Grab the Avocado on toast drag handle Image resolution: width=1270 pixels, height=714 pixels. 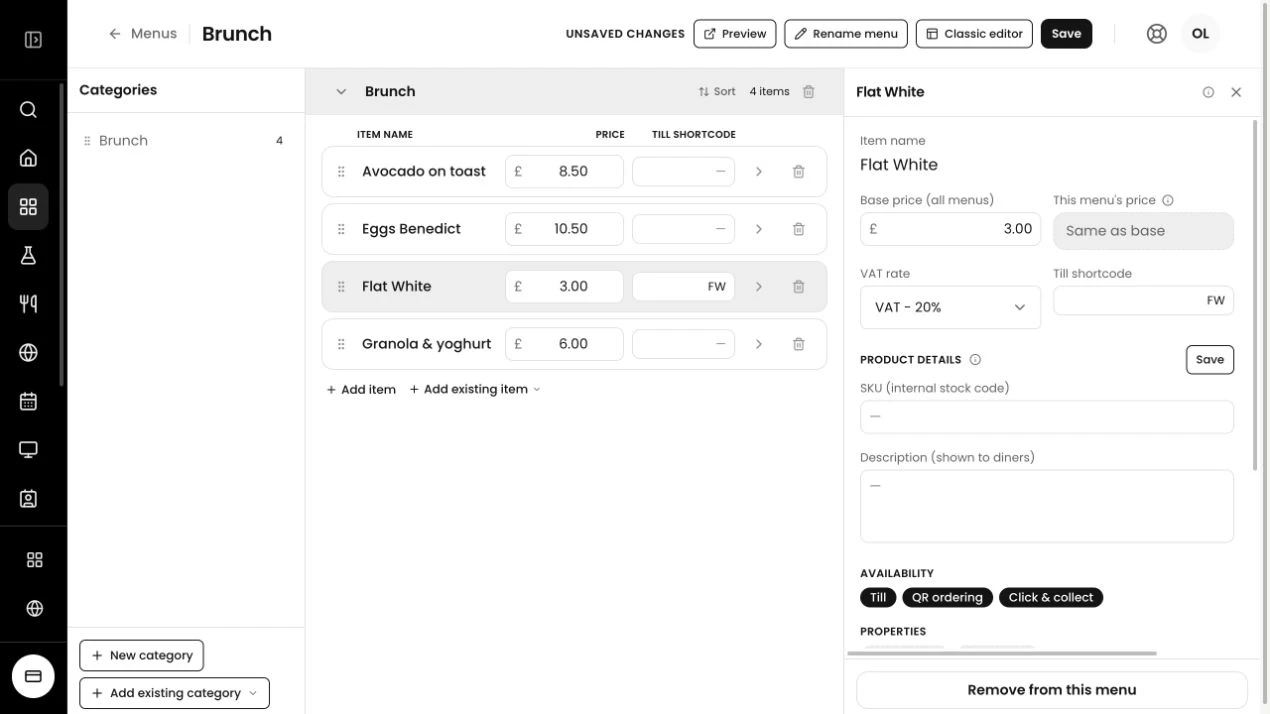[341, 172]
